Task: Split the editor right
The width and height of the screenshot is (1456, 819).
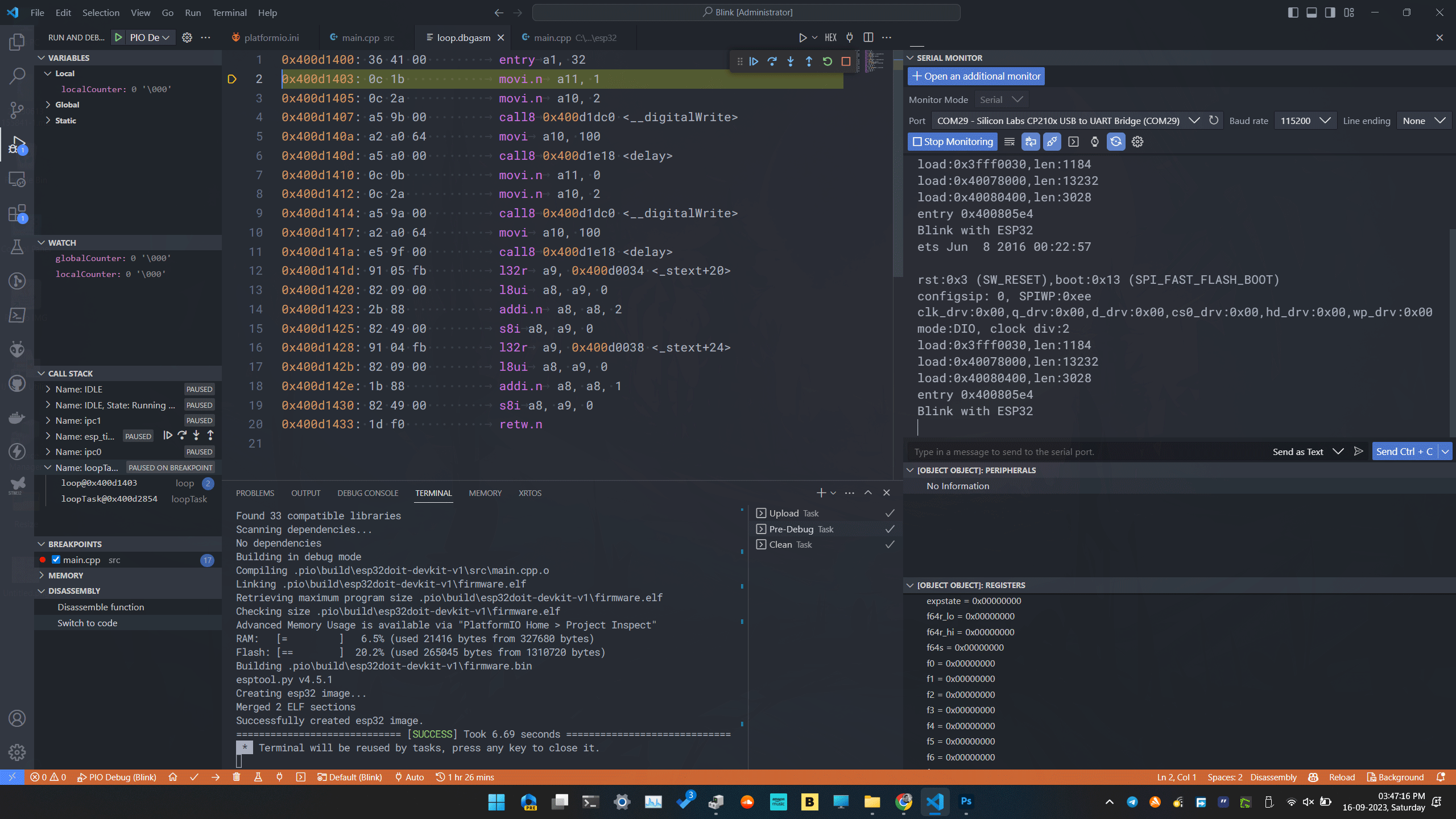Action: point(868,38)
